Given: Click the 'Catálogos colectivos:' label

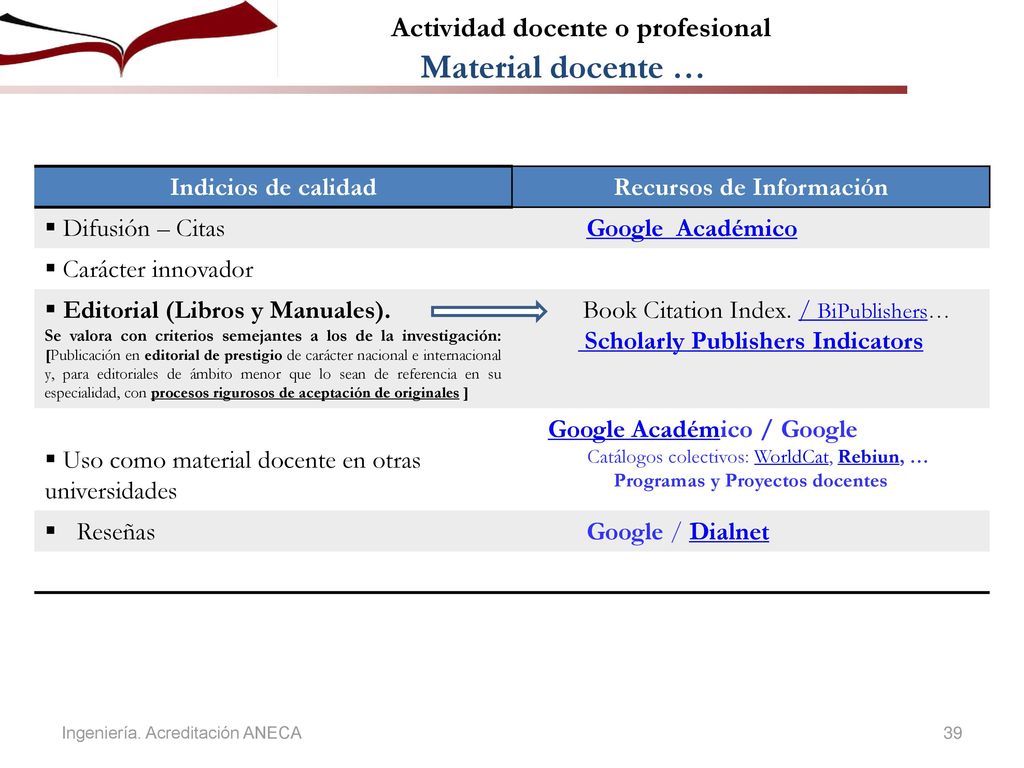Looking at the screenshot, I should coord(667,456).
